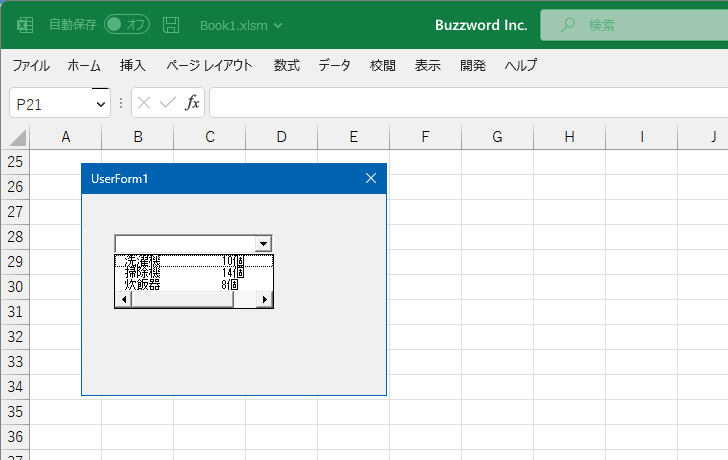
Task: Close the UserForm1 dialog
Action: click(x=370, y=178)
